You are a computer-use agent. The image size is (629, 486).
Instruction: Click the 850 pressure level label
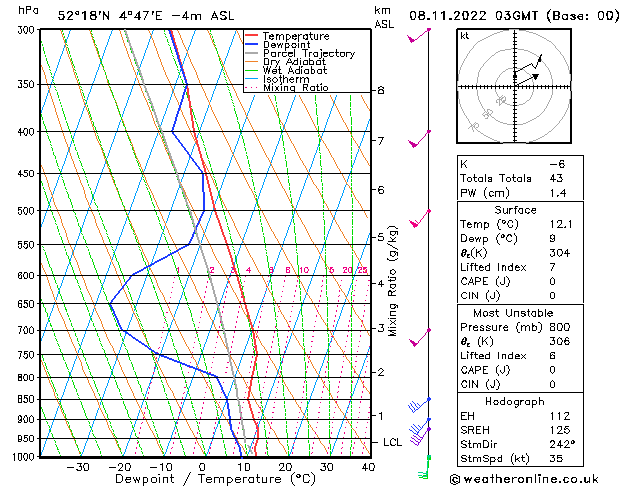click(x=28, y=400)
